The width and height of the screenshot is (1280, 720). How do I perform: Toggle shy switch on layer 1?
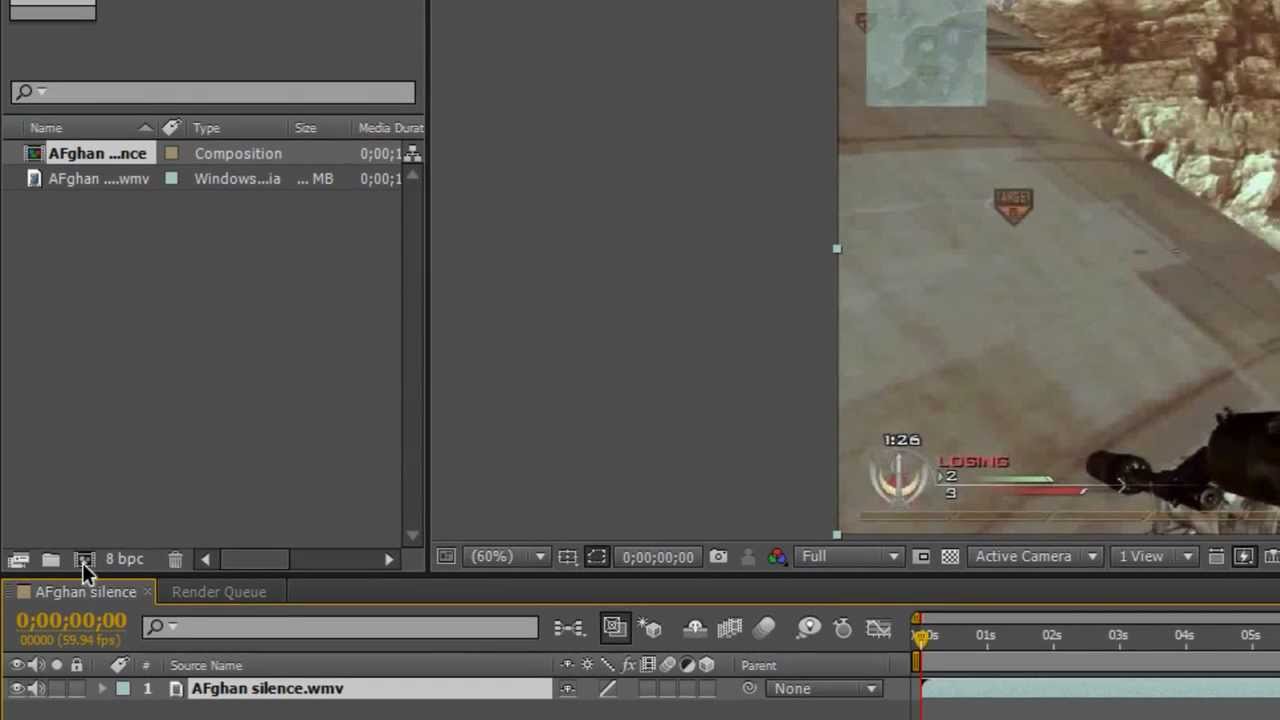568,688
